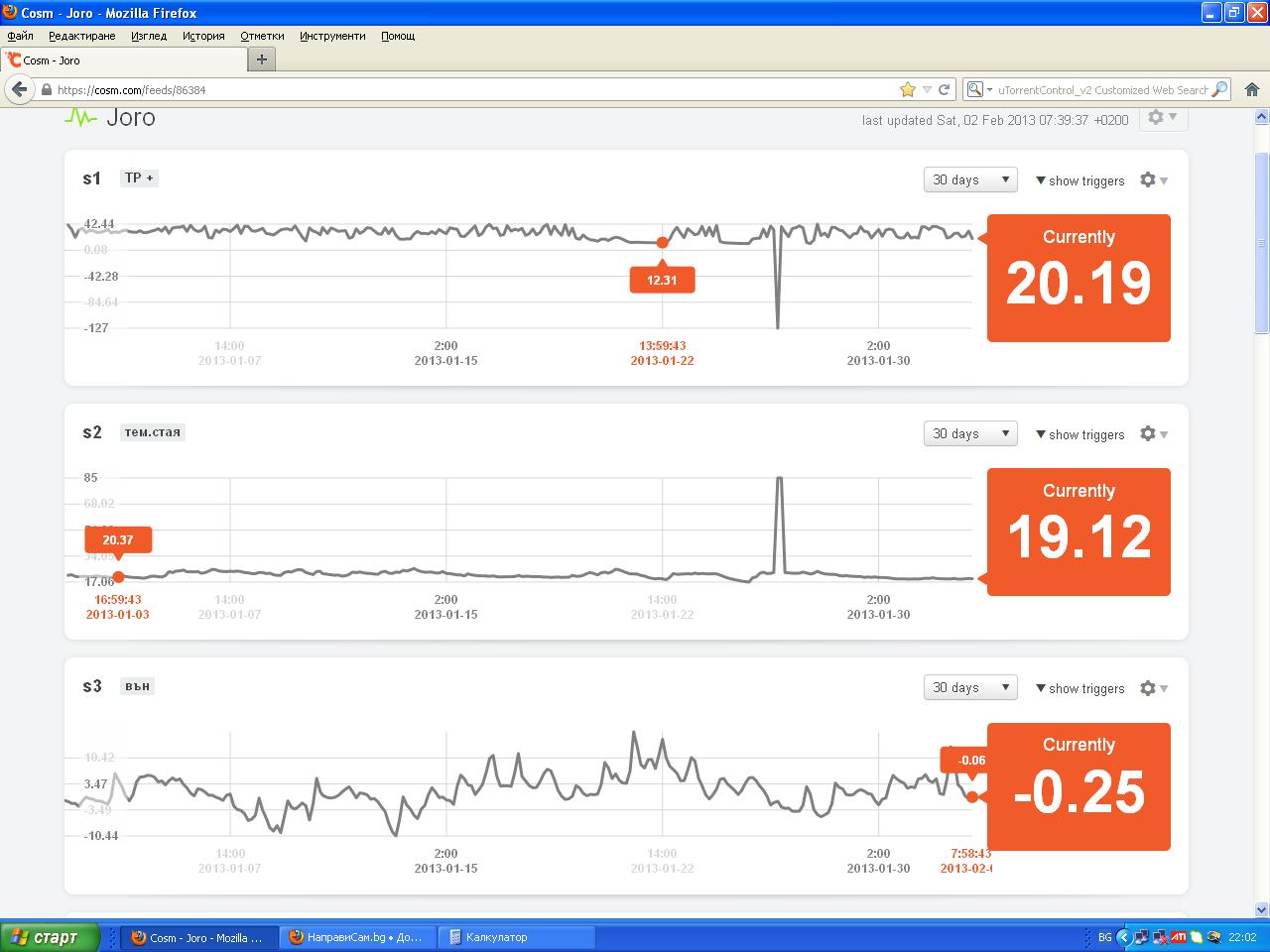Click the reload page icon
Screen dimensions: 1270x952
pos(945,89)
